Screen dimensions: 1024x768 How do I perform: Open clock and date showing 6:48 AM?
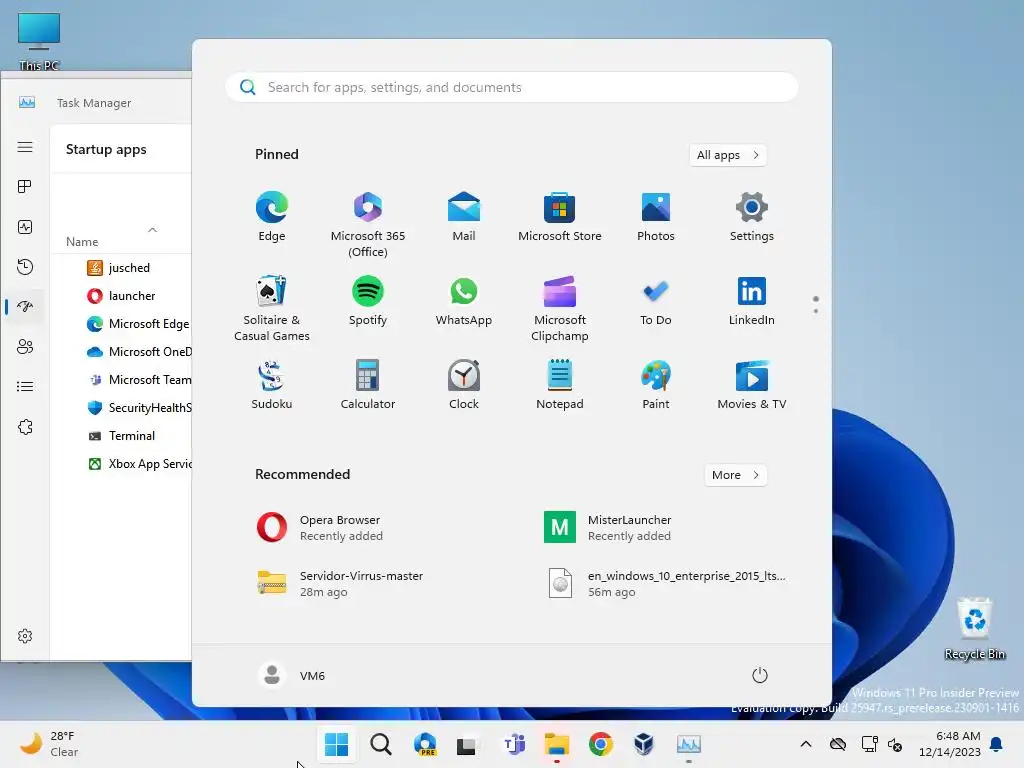(949, 744)
